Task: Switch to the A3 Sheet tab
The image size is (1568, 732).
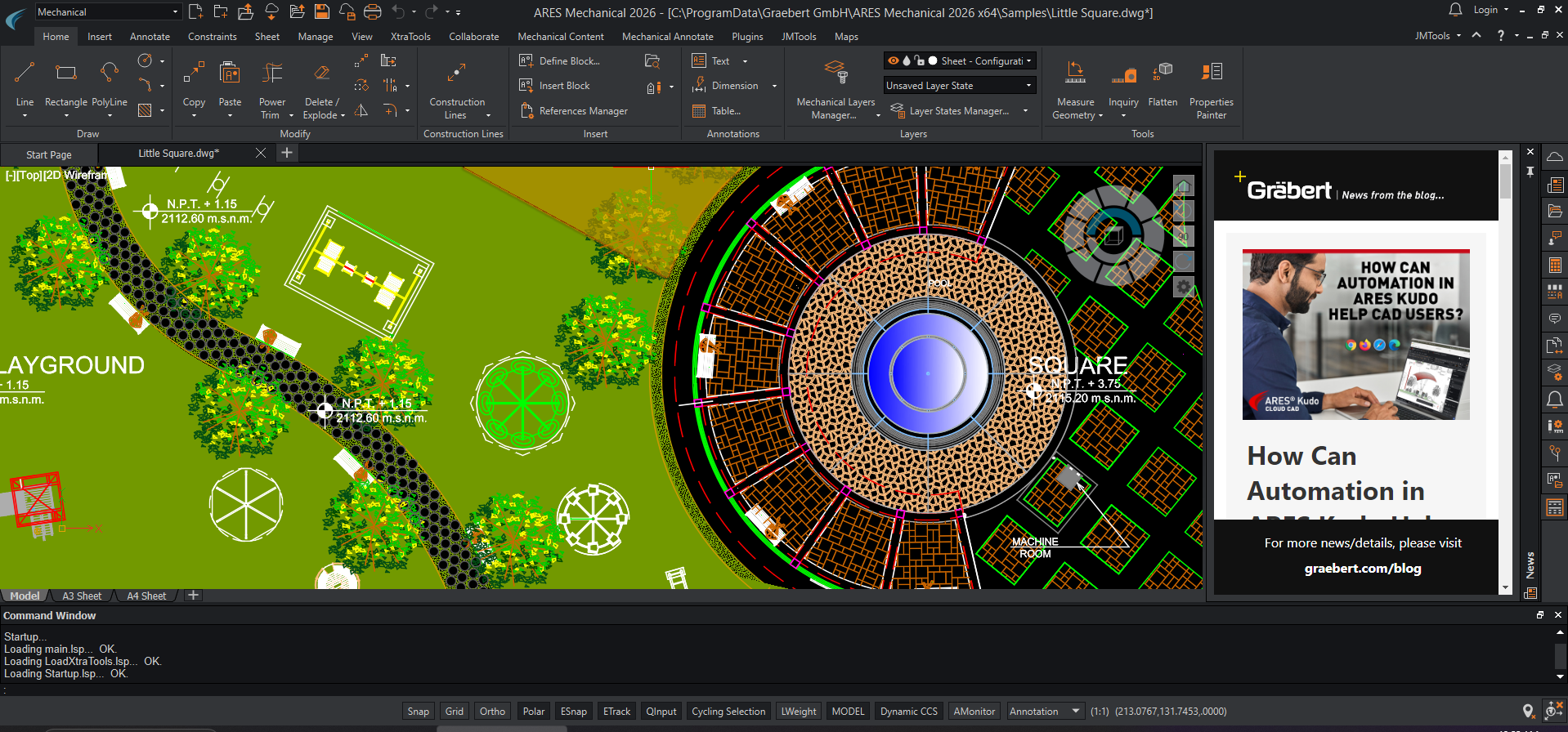Action: pyautogui.click(x=82, y=596)
